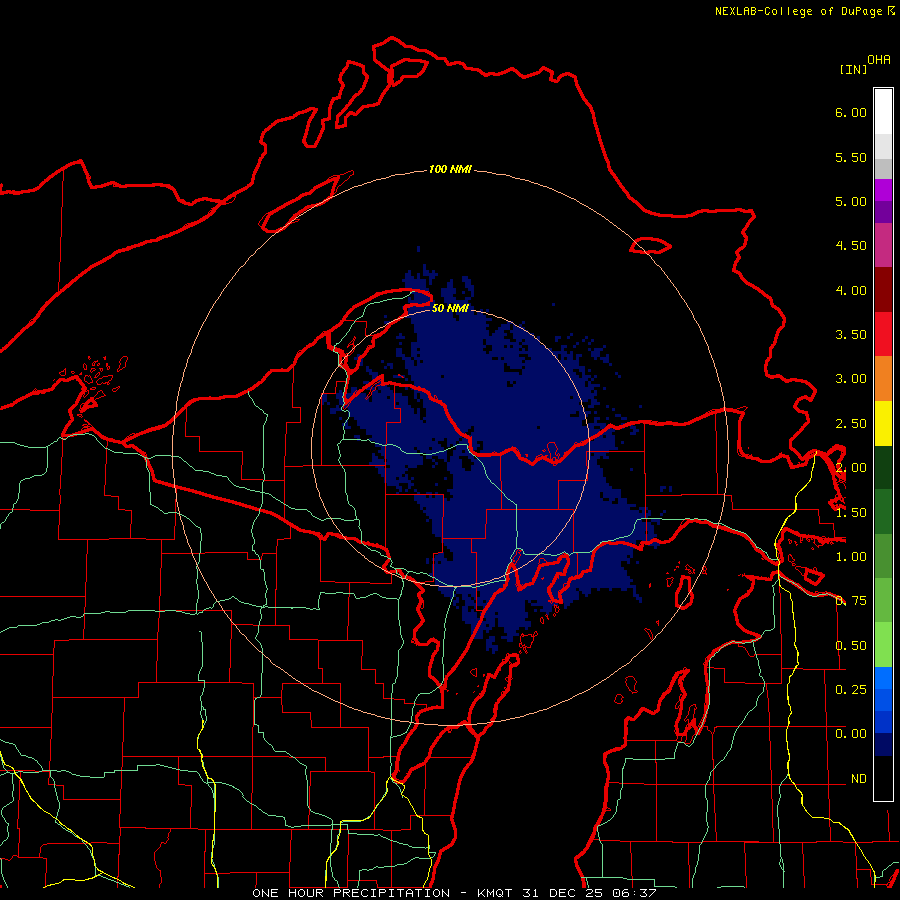Click the [IN] units label
The width and height of the screenshot is (900, 900).
click(853, 69)
